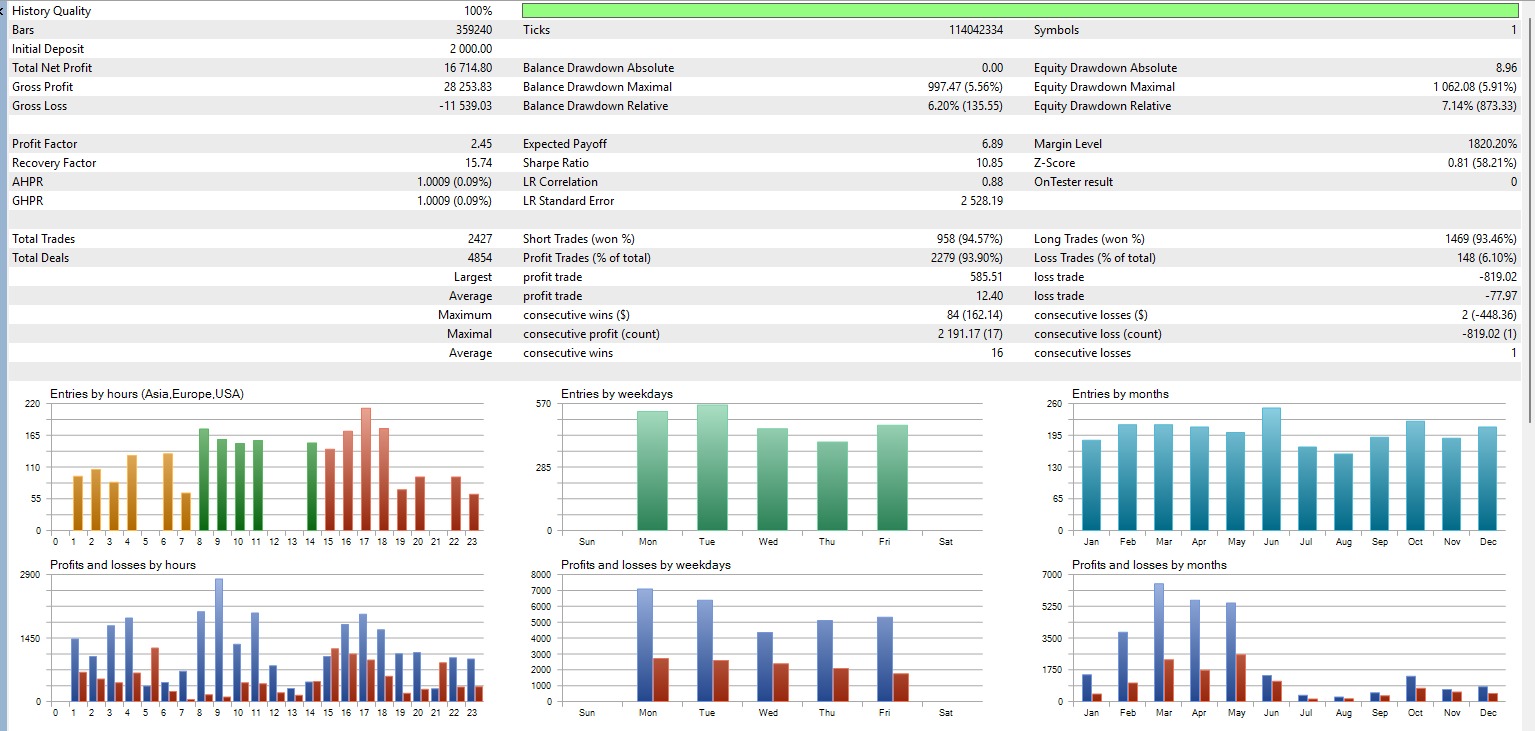Select the Total Deals value 4854
Viewport: 1535px width, 731px height.
pos(480,258)
